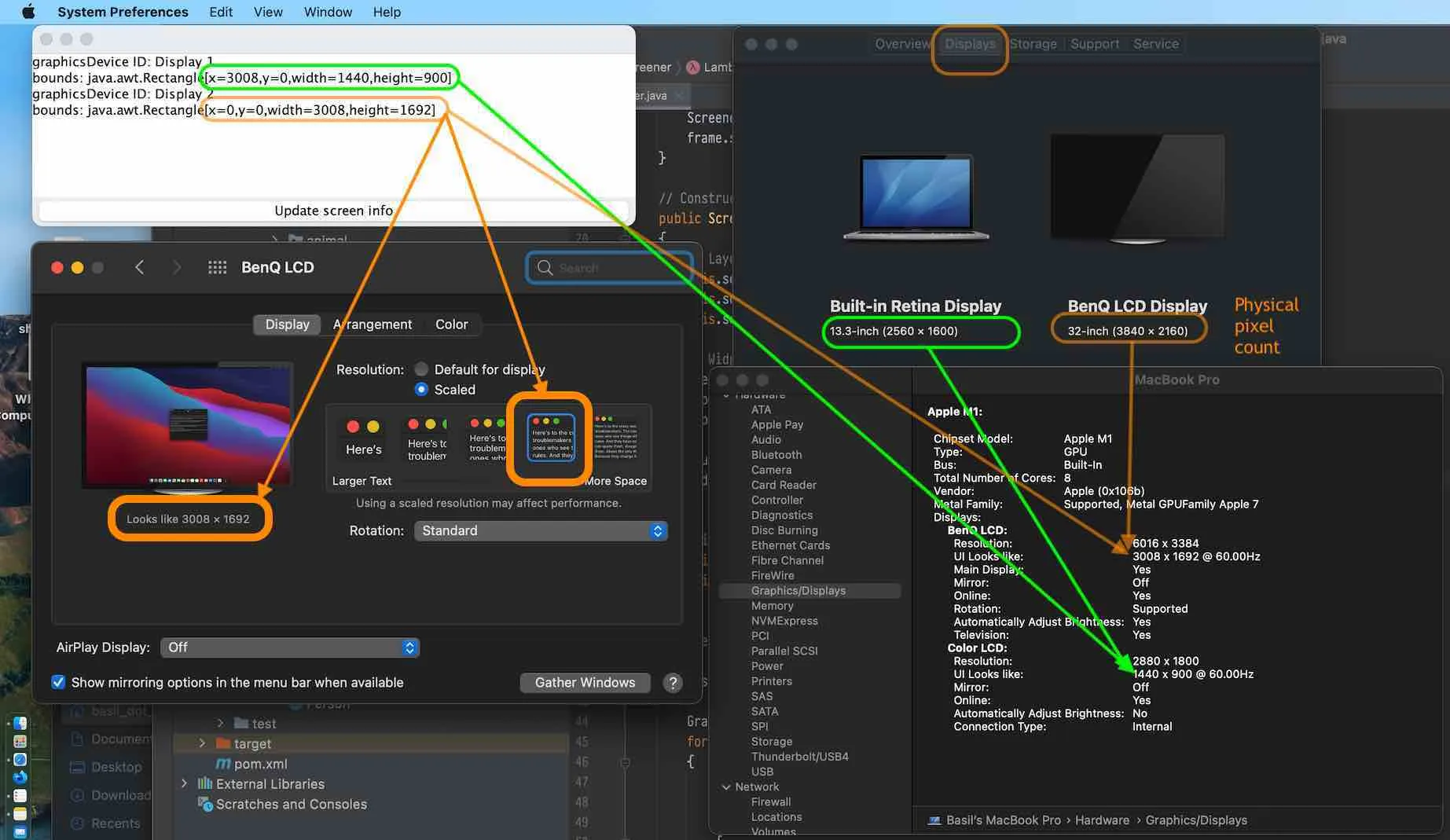Expand the target folder in the project tree
This screenshot has width=1450, height=840.
coord(202,743)
